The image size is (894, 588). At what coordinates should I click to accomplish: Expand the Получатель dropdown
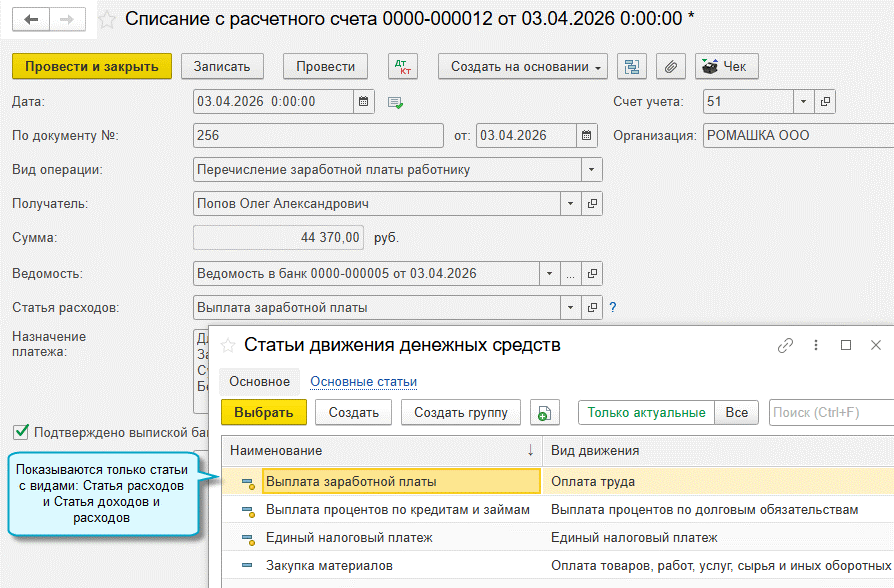coord(571,204)
